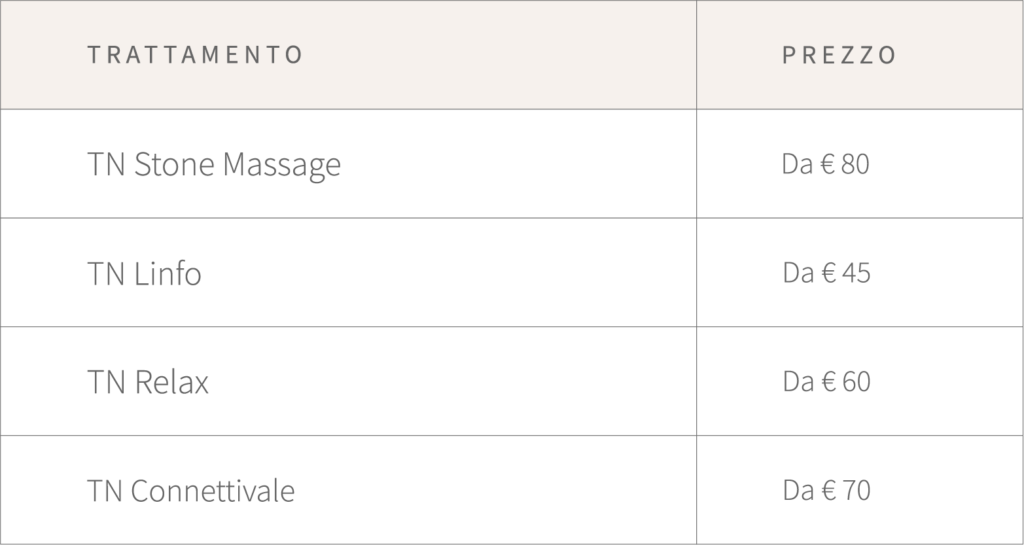This screenshot has height=545, width=1024.
Task: Click the word "Stone" in the first row
Action: coord(174,165)
